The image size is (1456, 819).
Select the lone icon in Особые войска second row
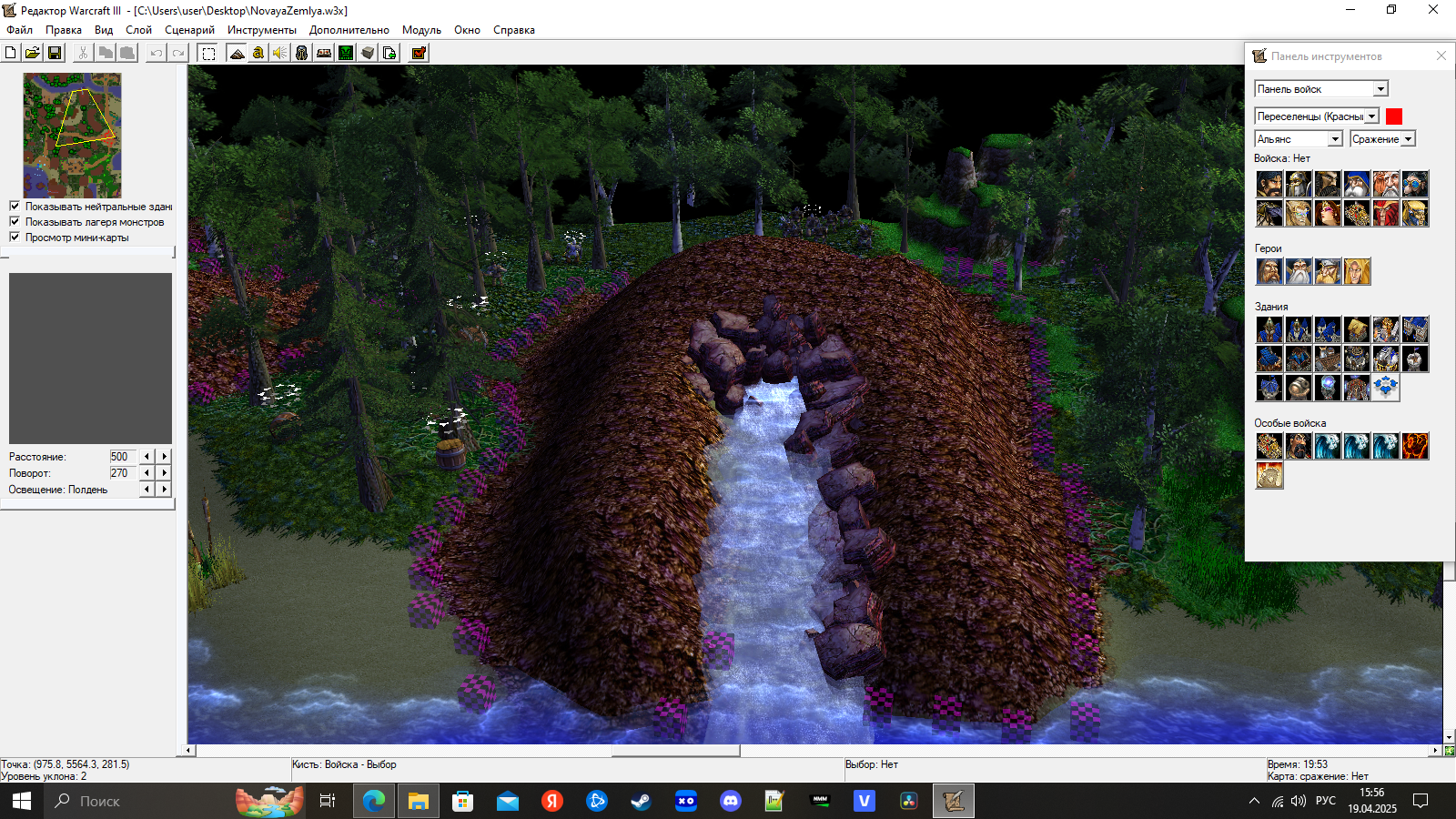[1269, 475]
